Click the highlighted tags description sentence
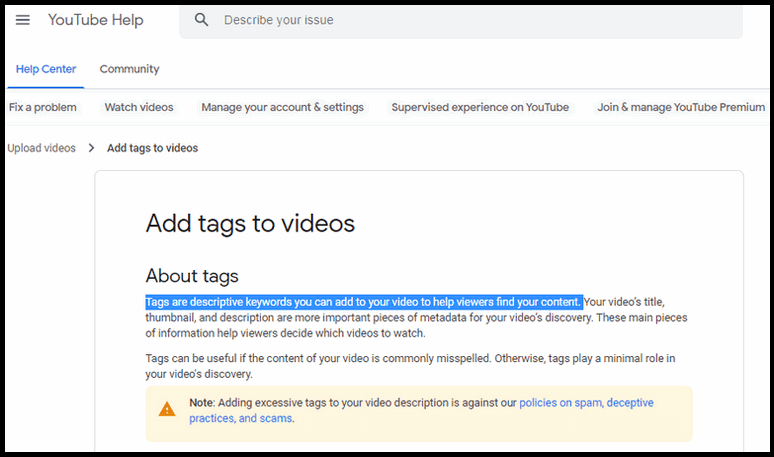Viewport: 774px width, 457px height. click(364, 302)
